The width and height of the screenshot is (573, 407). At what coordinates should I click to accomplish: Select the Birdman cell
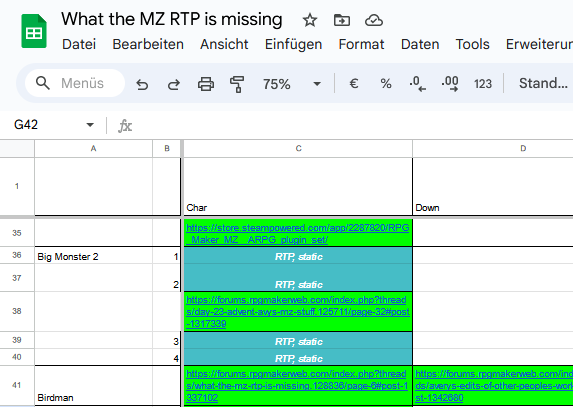(x=93, y=385)
